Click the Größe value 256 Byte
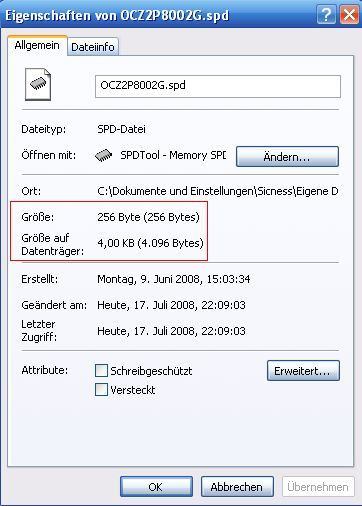 [x=148, y=217]
